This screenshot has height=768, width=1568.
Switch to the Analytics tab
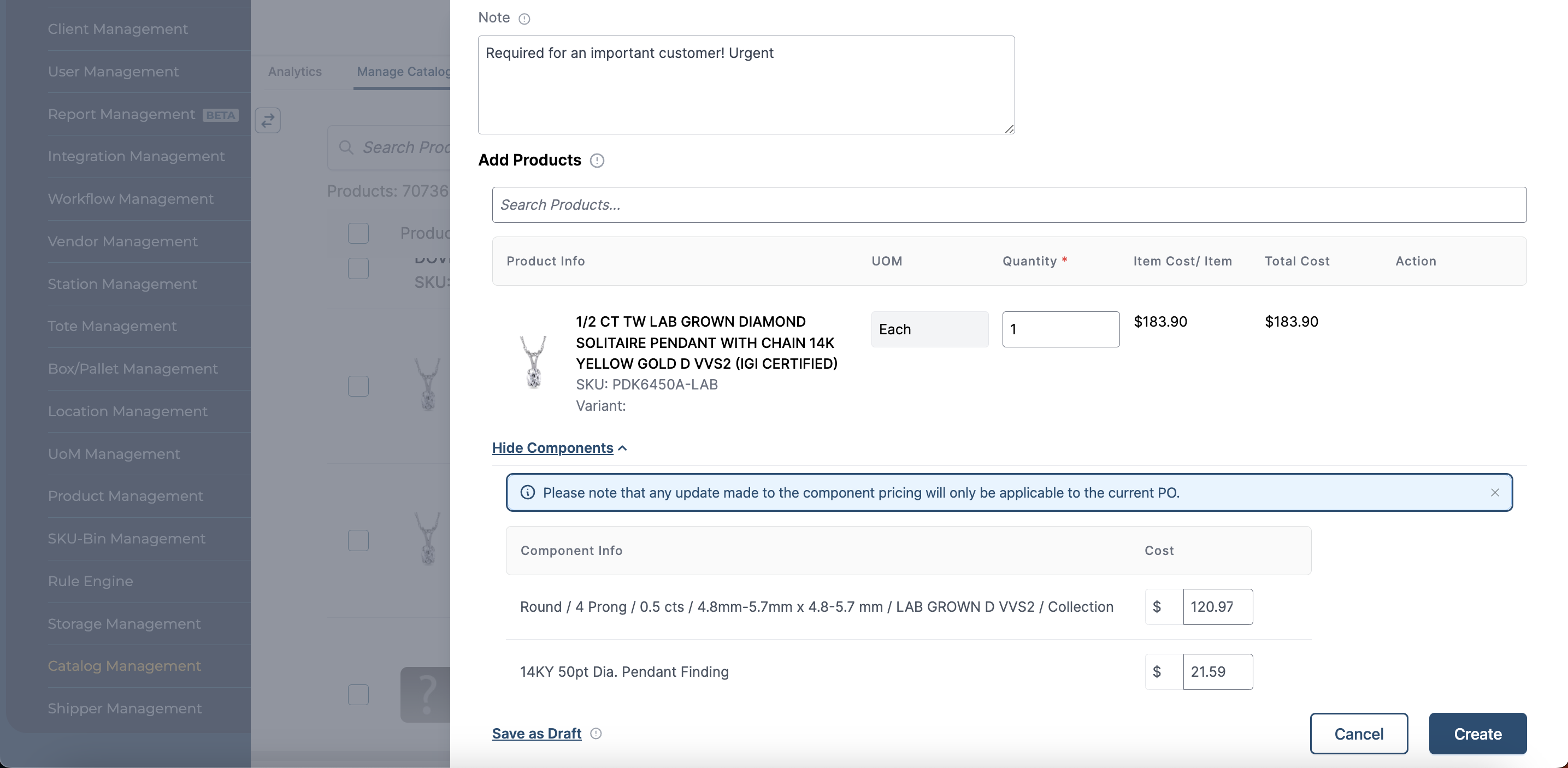tap(294, 72)
